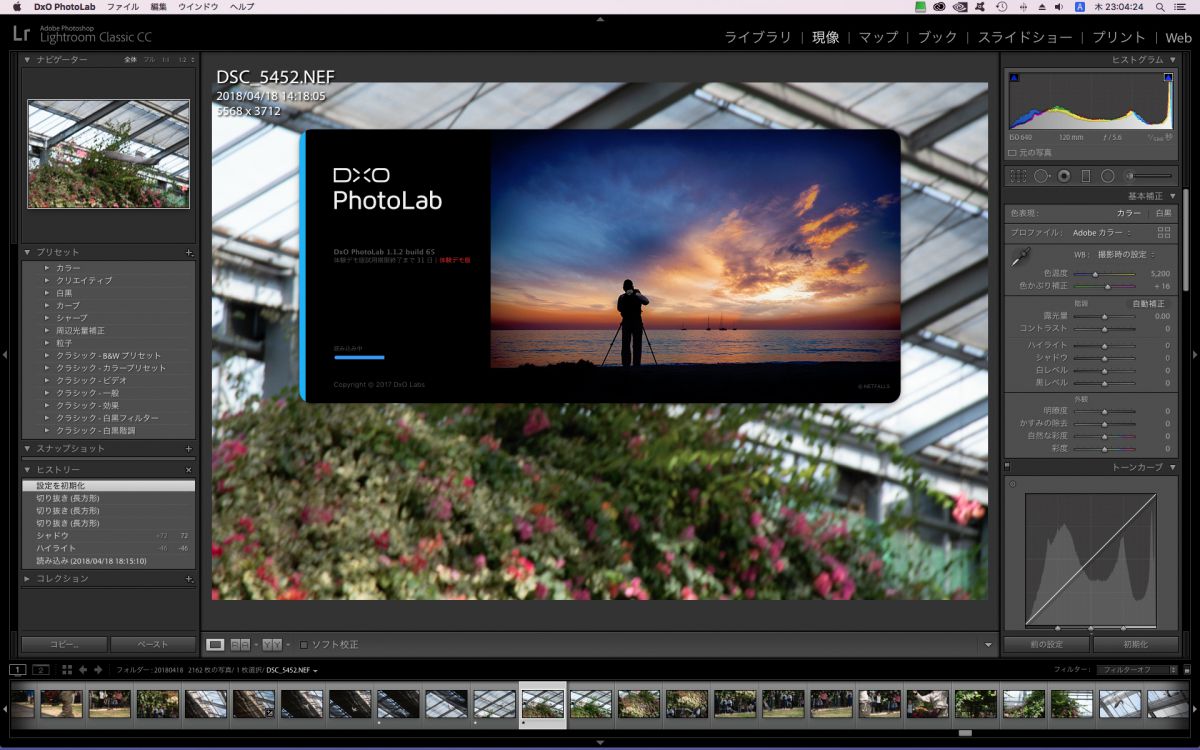
Task: Open the フィルターオフ filter dropdown
Action: [x=1135, y=670]
